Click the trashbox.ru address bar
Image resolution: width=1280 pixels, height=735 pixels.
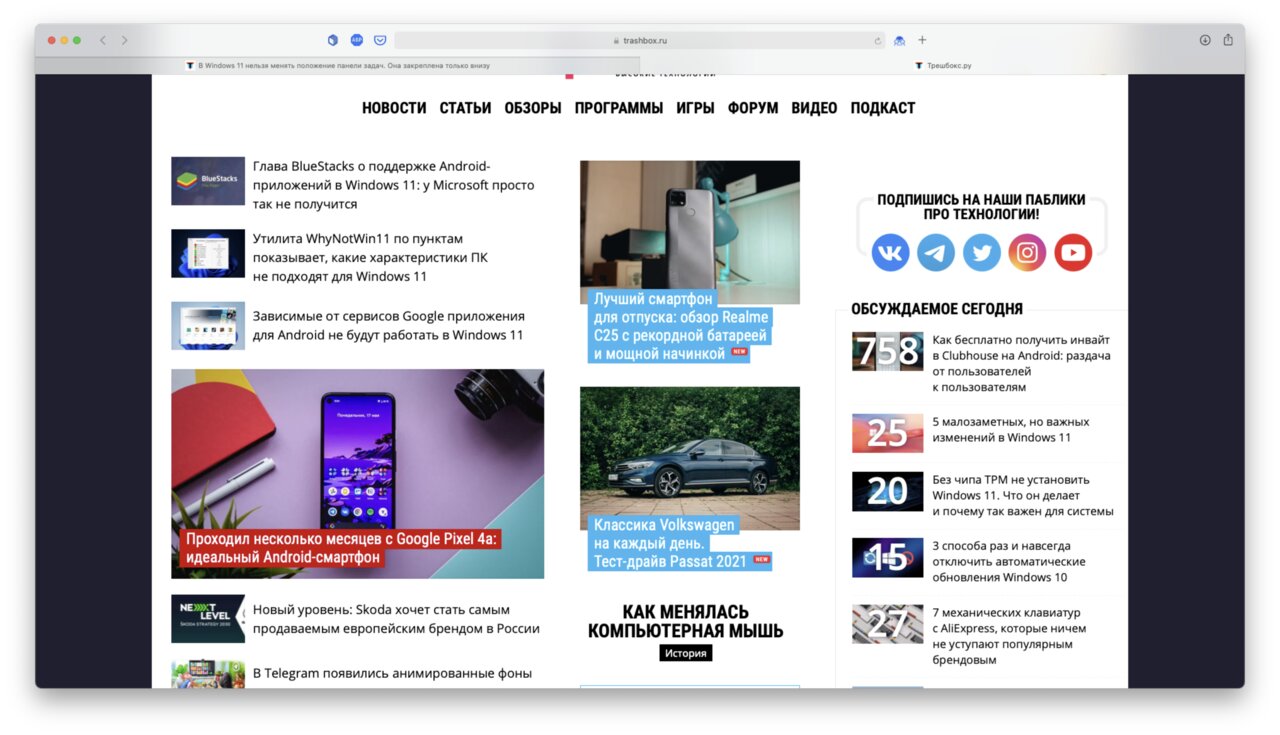(x=640, y=40)
